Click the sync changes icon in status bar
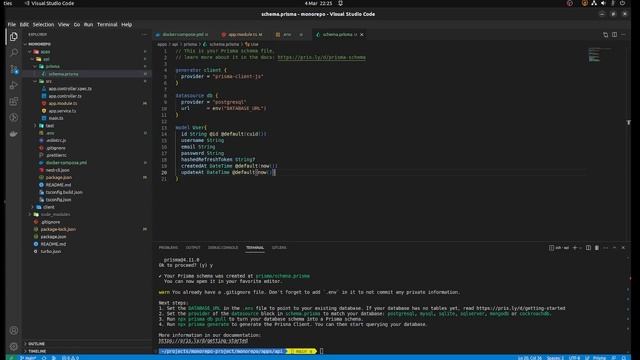The image size is (640, 360). [44, 358]
